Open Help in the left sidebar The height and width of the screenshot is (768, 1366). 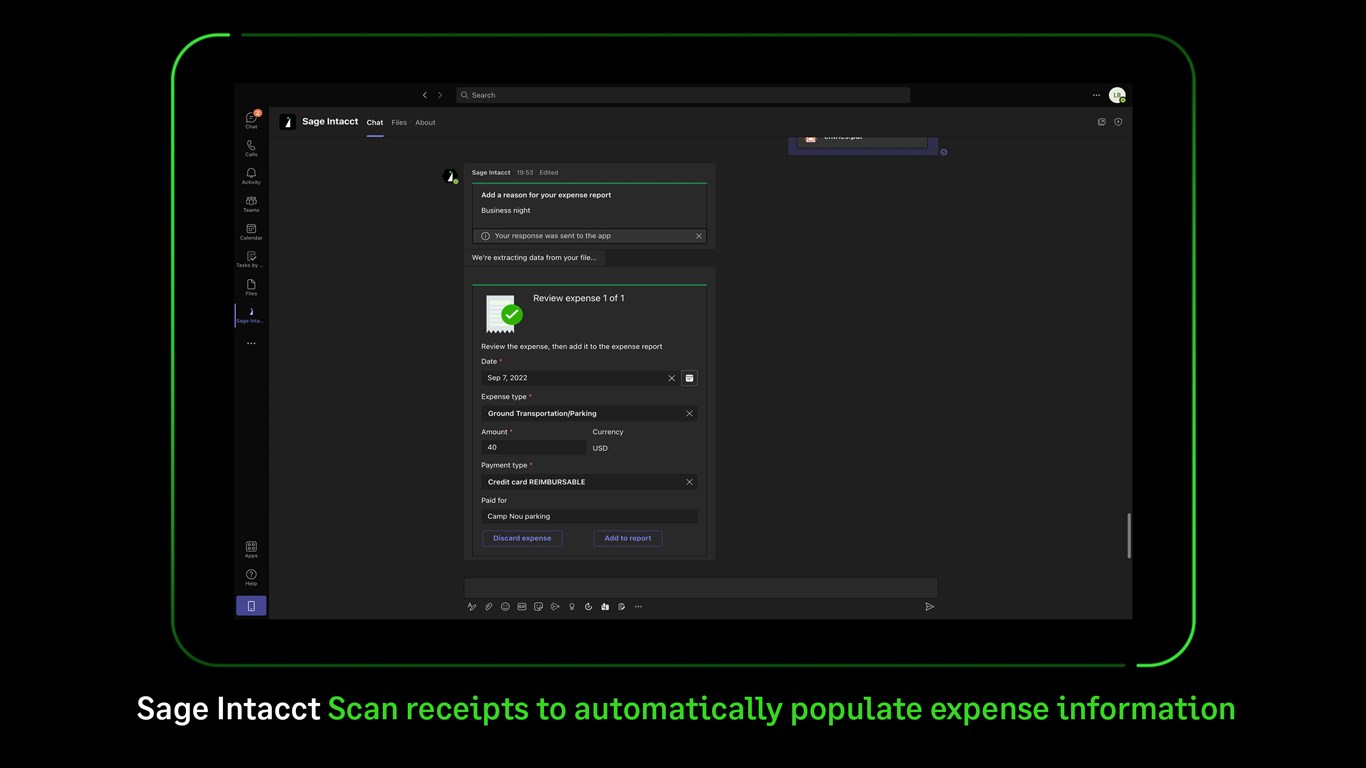coord(251,578)
